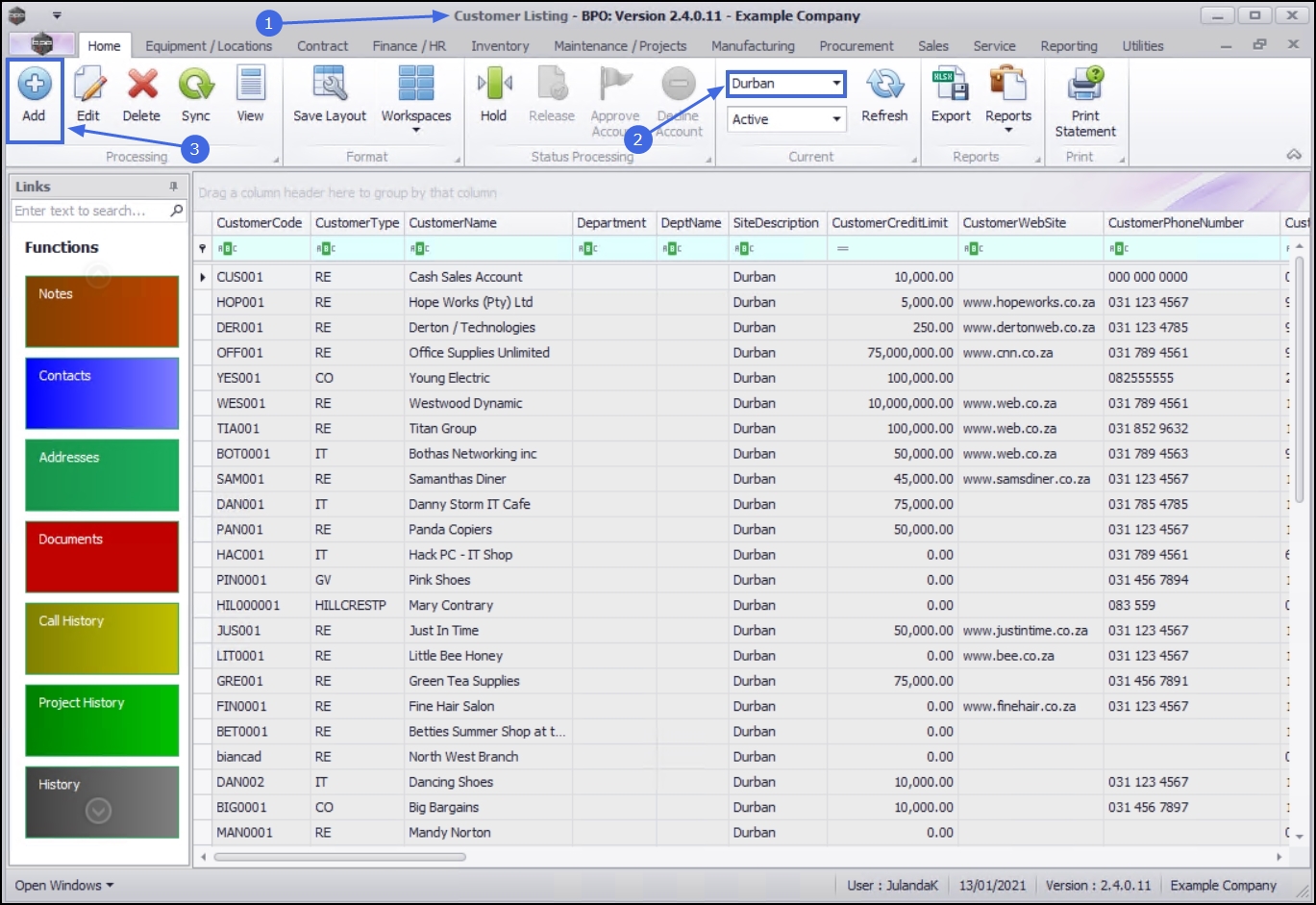Click the red Delete icon
Image resolution: width=1316 pixels, height=905 pixels.
click(x=141, y=87)
